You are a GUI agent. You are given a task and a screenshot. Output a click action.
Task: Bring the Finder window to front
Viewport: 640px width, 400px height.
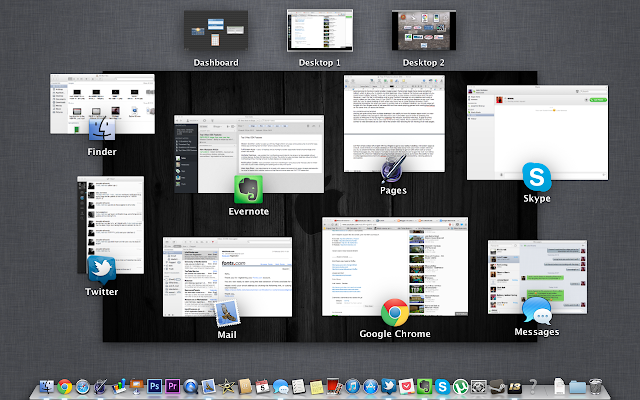coord(102,104)
